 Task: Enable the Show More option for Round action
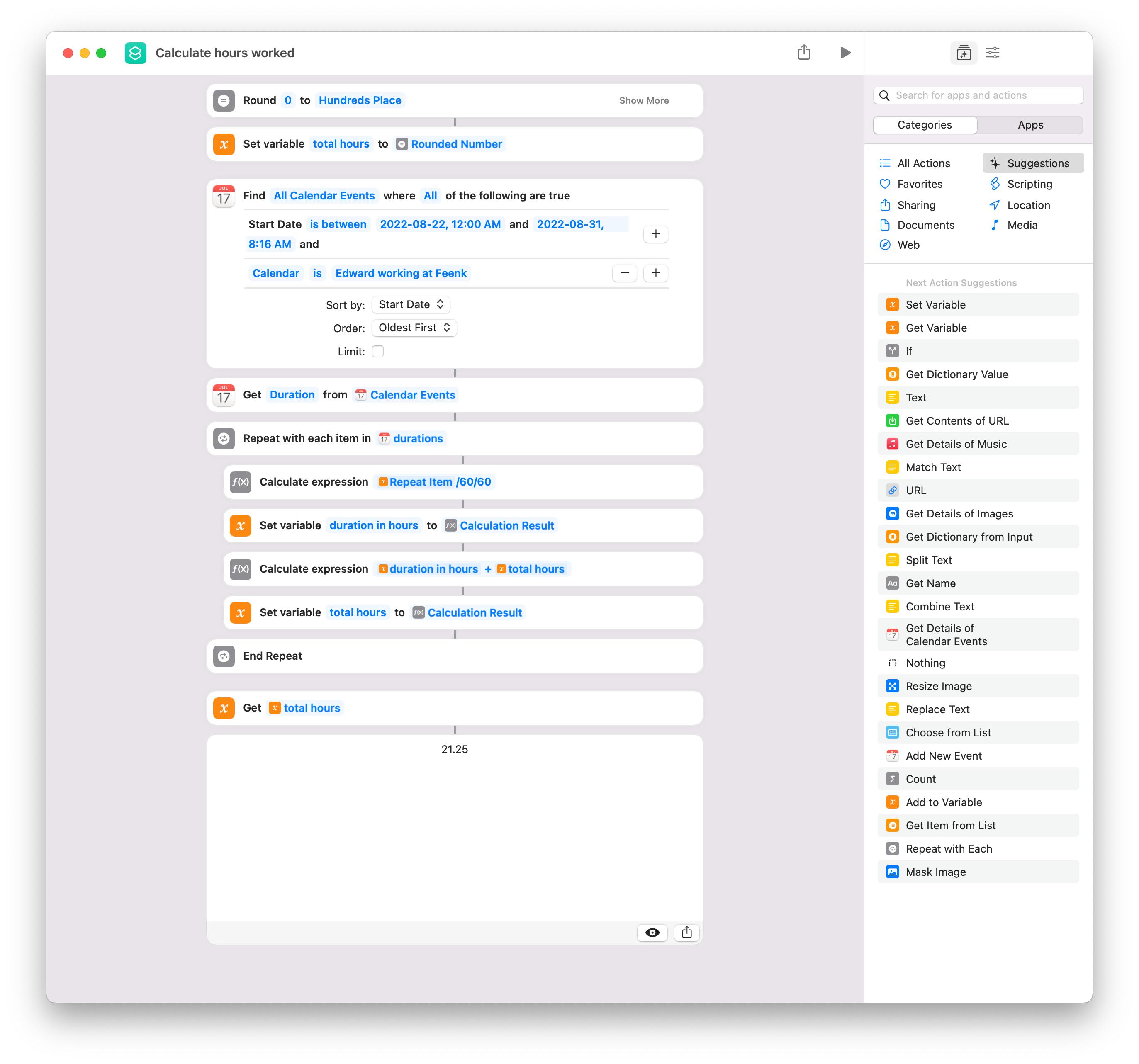coord(644,100)
